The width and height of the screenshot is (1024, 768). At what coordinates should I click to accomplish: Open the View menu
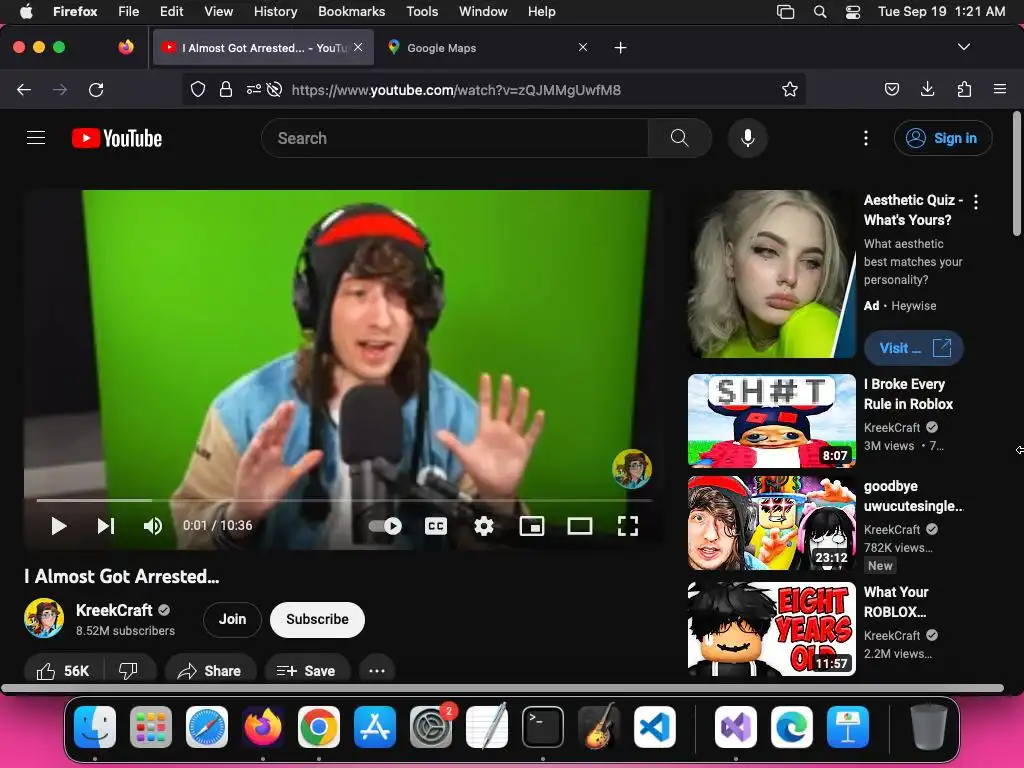[x=218, y=11]
